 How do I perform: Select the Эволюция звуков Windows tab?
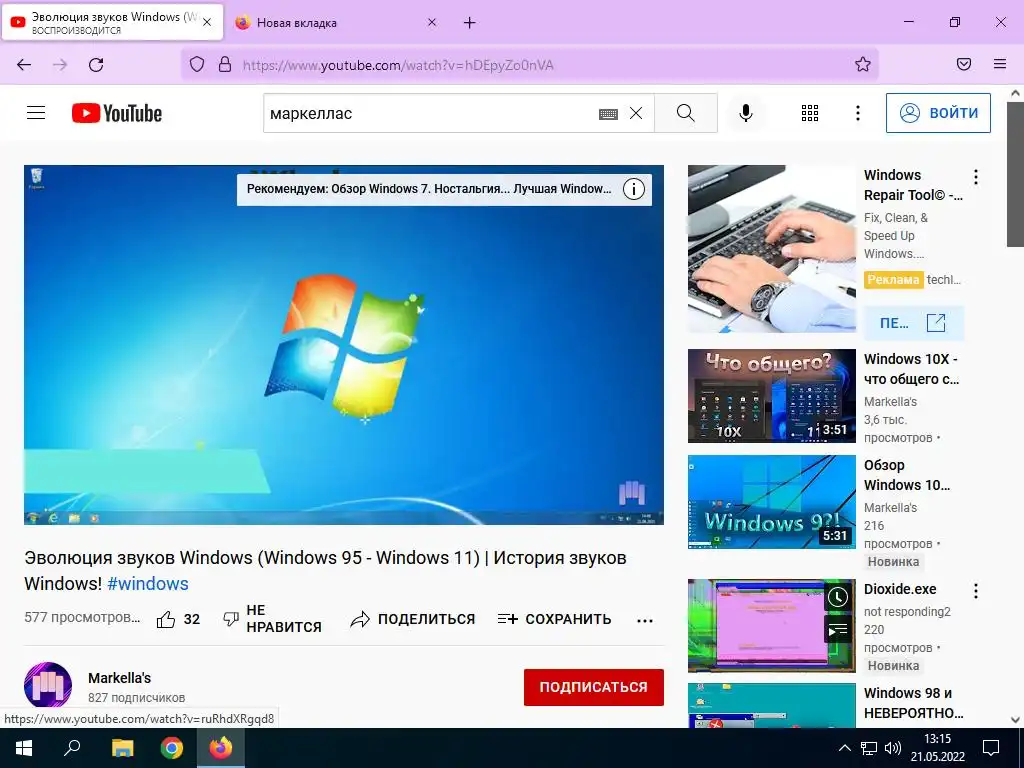(113, 22)
